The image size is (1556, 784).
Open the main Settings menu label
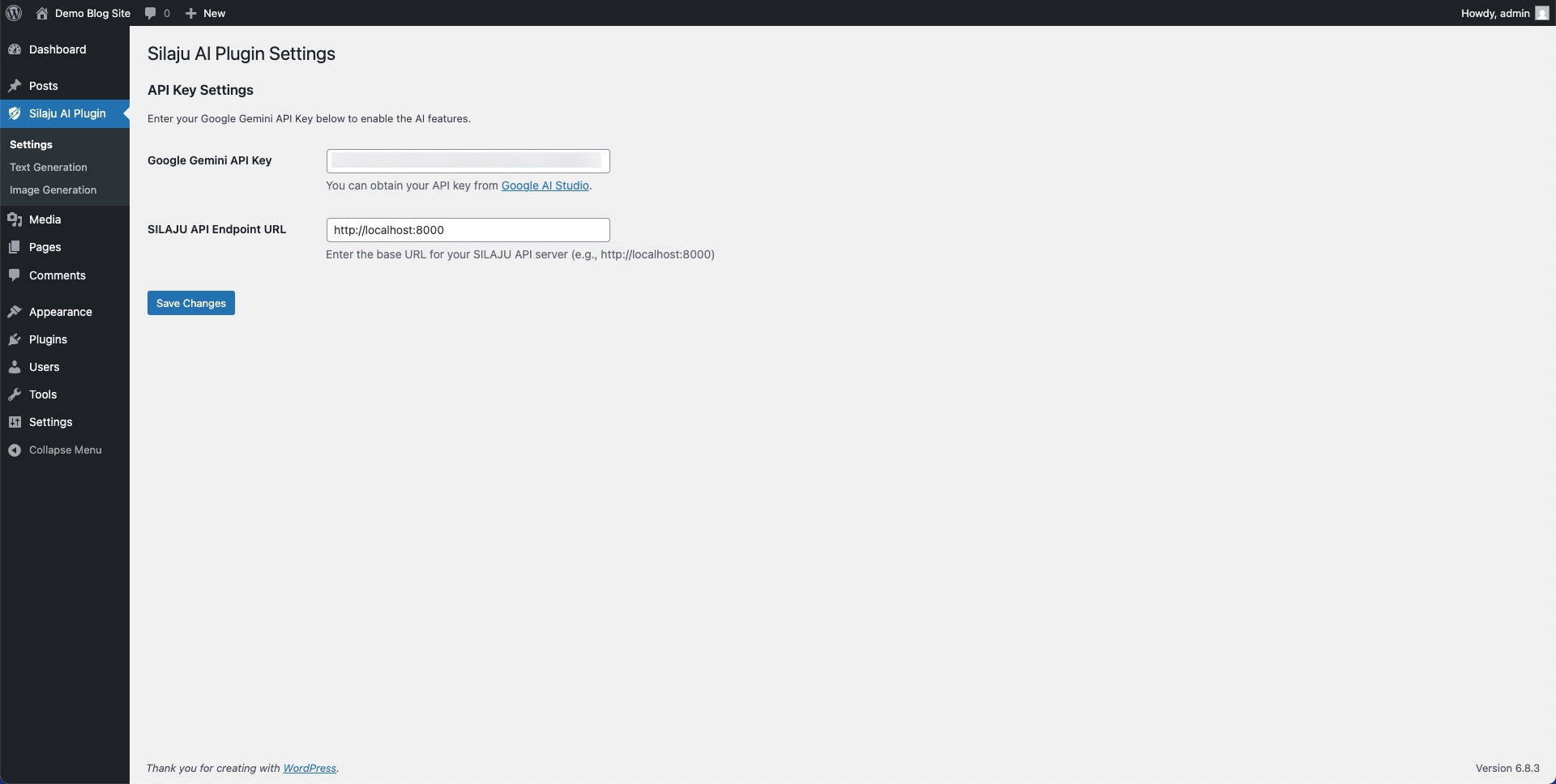click(50, 422)
